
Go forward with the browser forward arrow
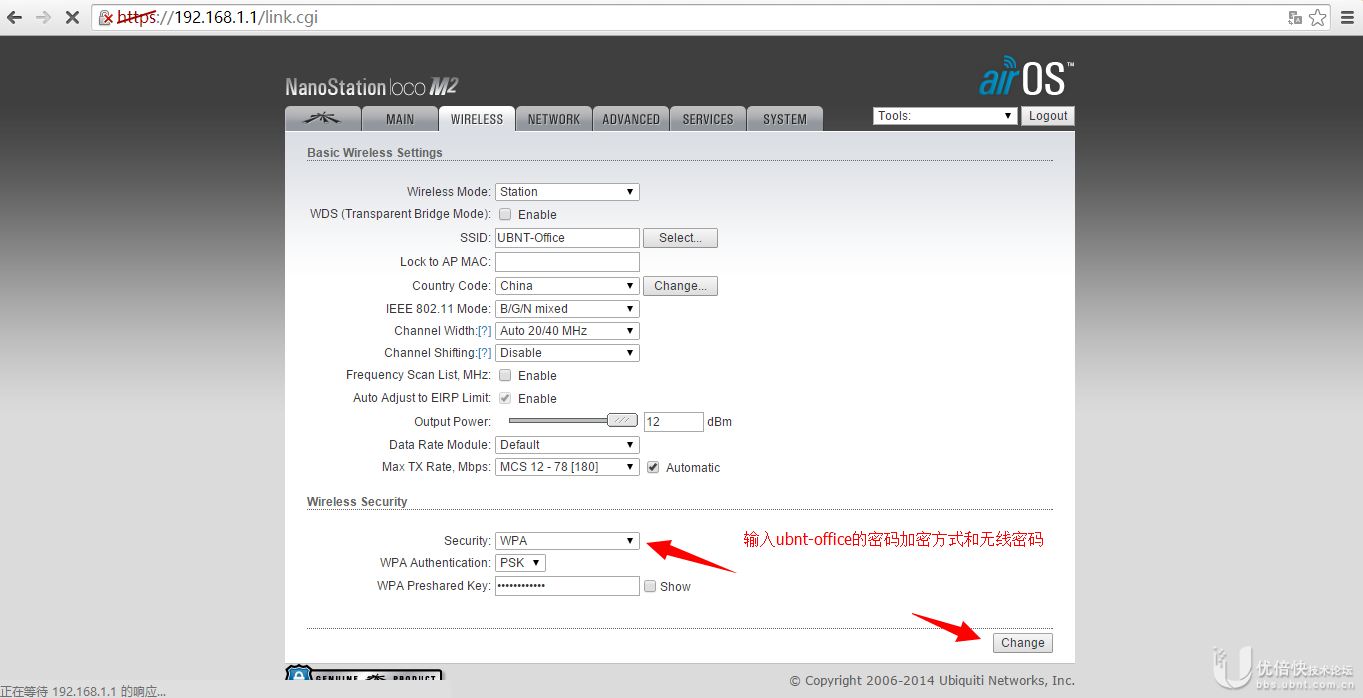click(43, 17)
